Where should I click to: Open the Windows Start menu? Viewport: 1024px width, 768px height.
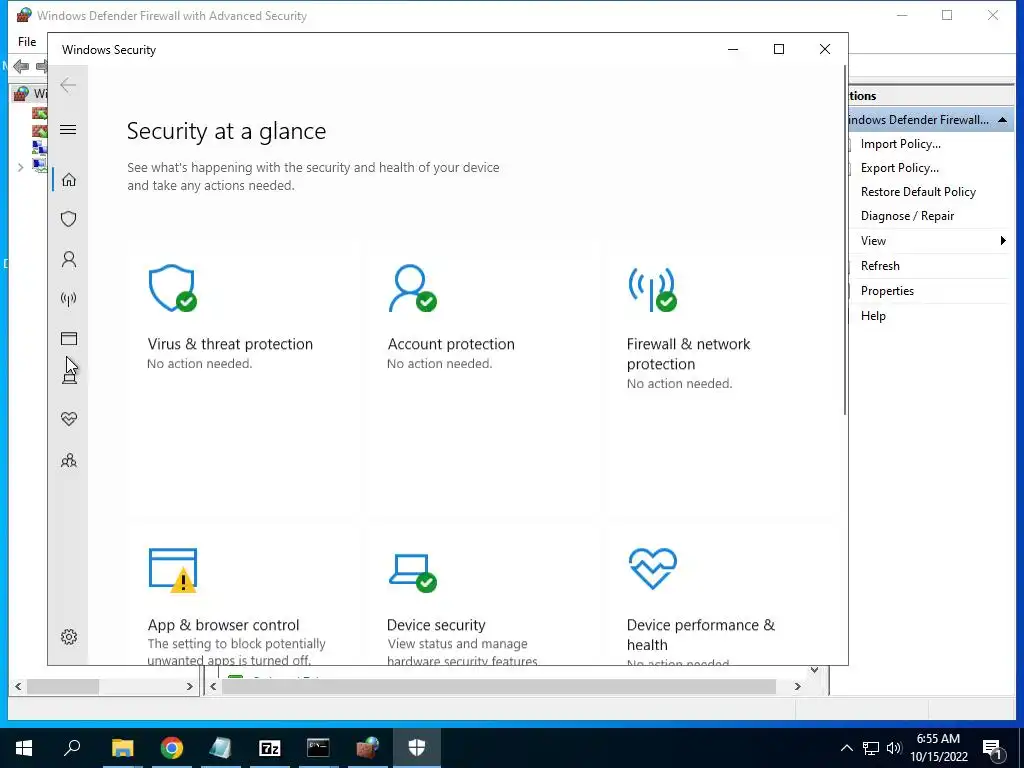pyautogui.click(x=24, y=748)
